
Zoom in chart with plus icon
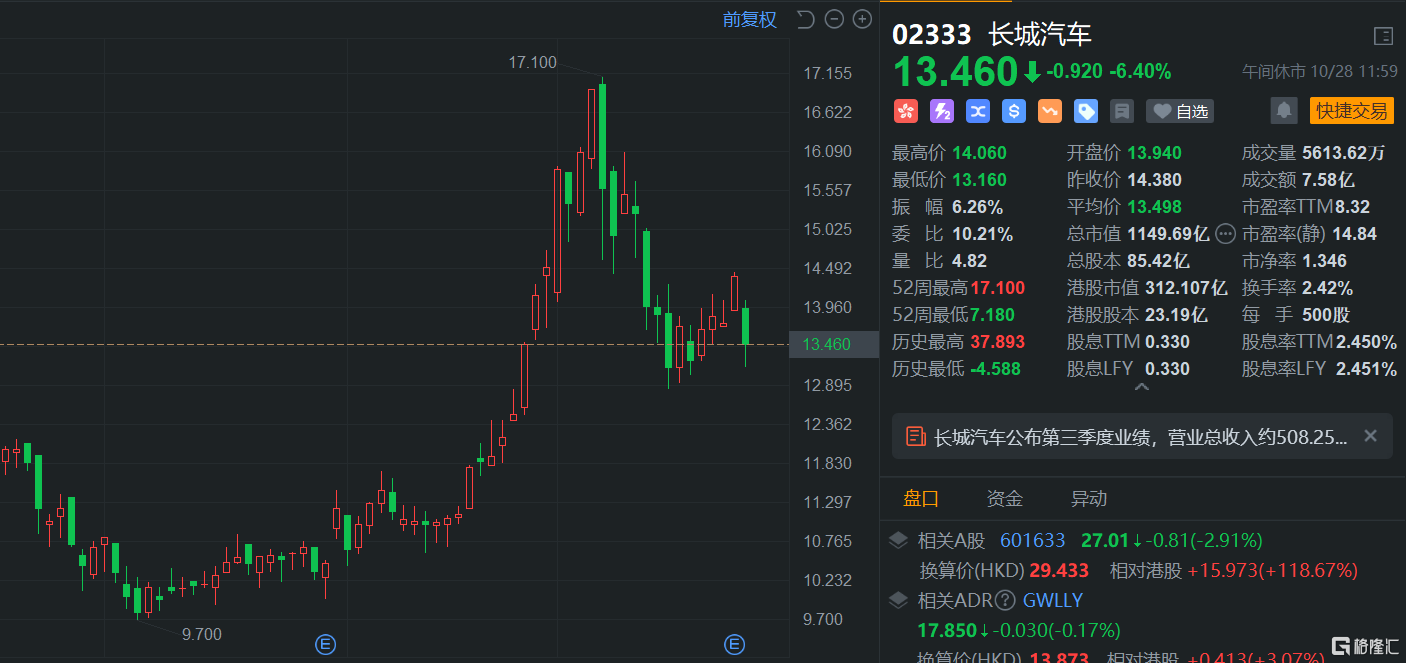pos(862,19)
